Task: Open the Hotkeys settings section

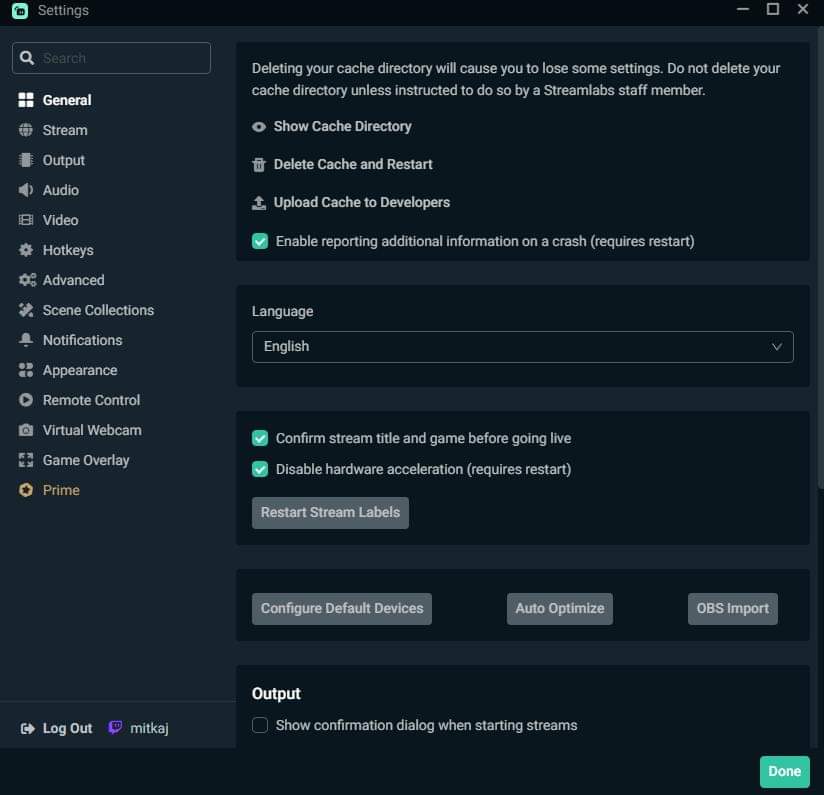Action: point(68,250)
